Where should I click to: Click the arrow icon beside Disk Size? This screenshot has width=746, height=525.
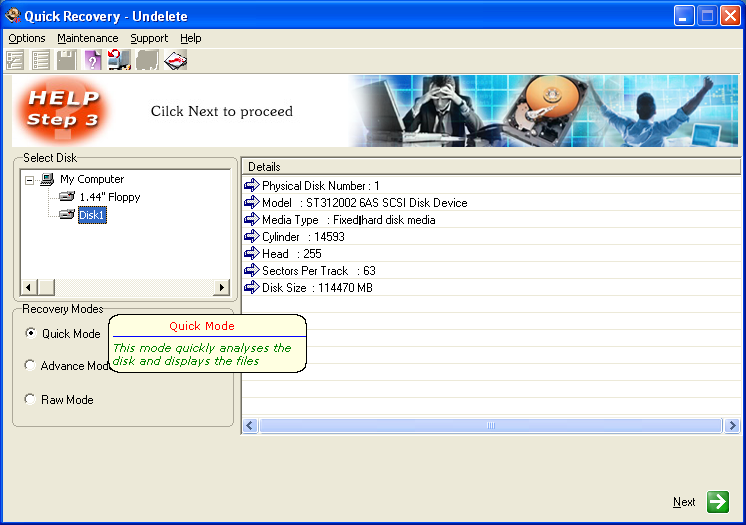(x=251, y=287)
